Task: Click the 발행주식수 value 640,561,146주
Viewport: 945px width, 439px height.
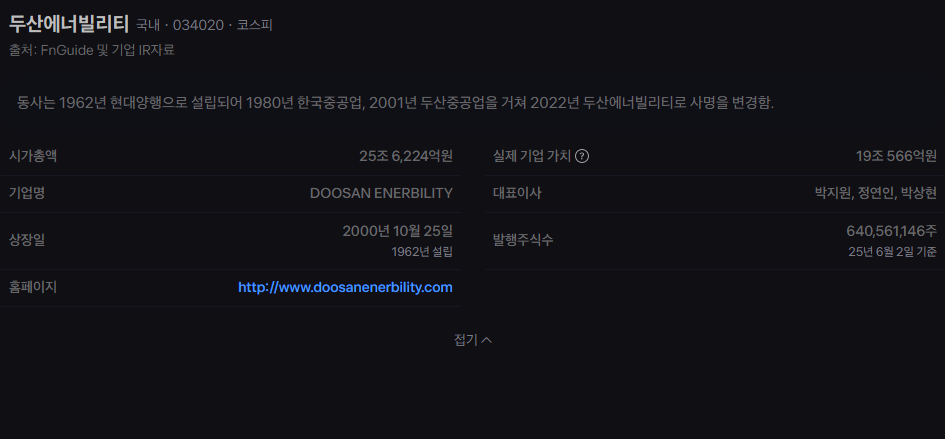Action: (x=891, y=231)
